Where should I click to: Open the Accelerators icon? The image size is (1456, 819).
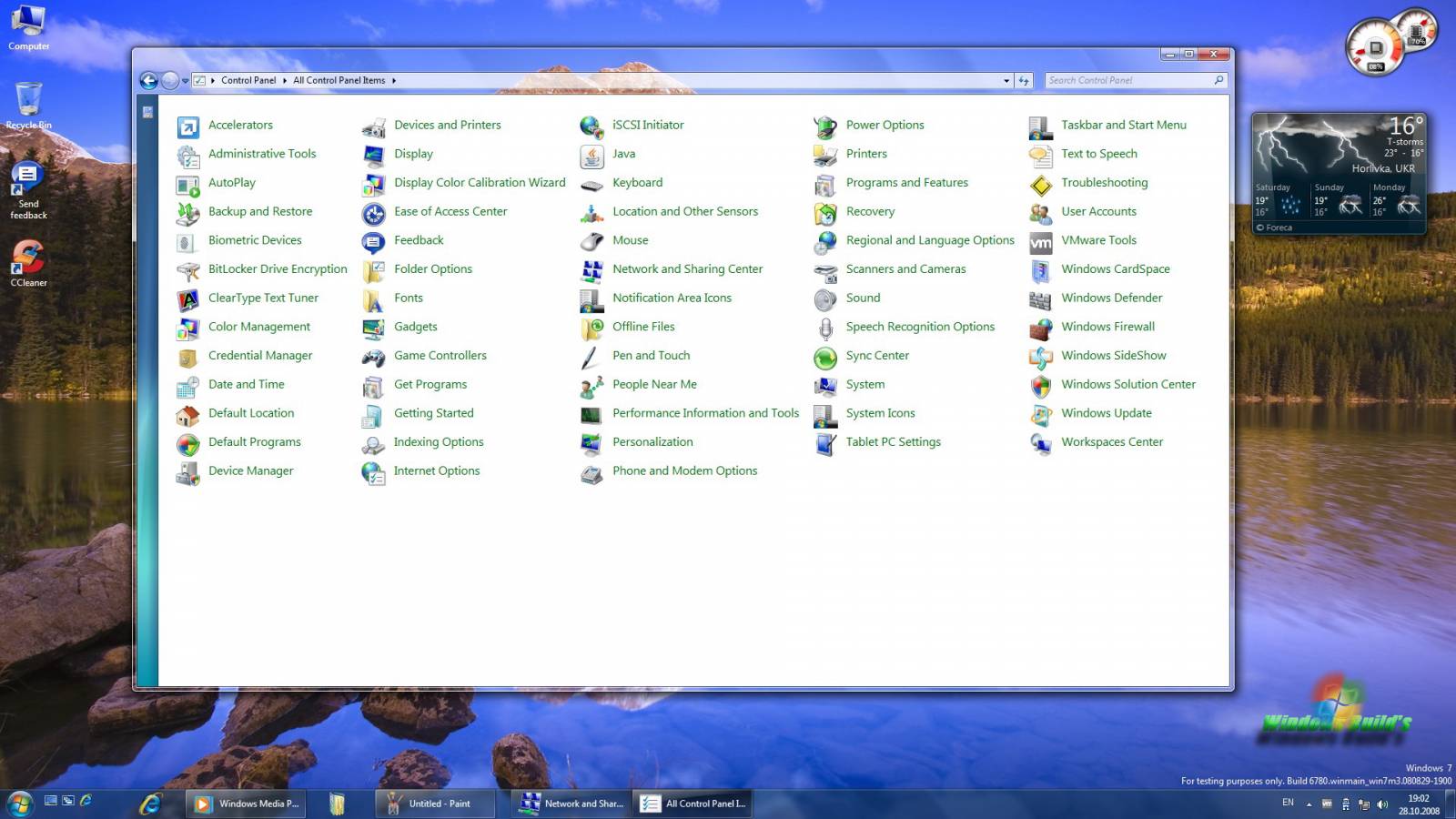(x=187, y=126)
